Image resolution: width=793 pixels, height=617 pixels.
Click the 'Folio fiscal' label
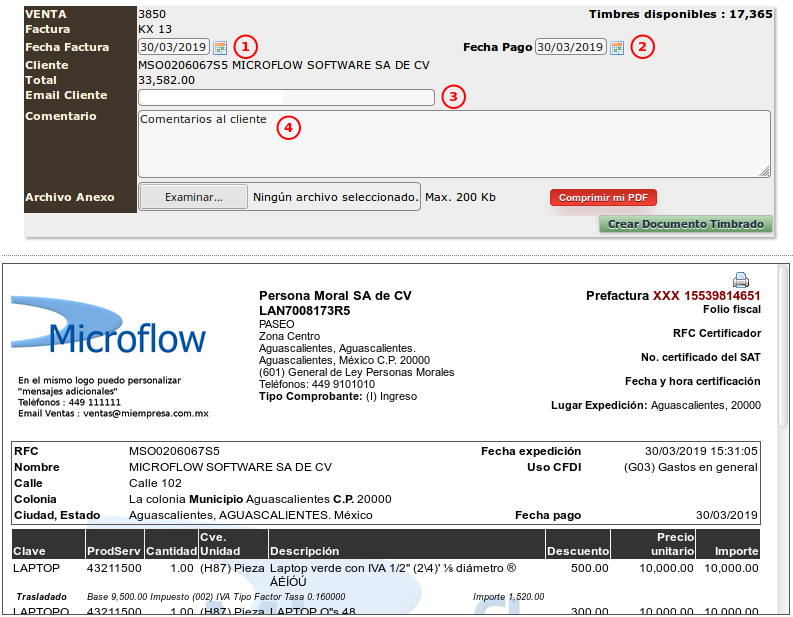pos(732,310)
